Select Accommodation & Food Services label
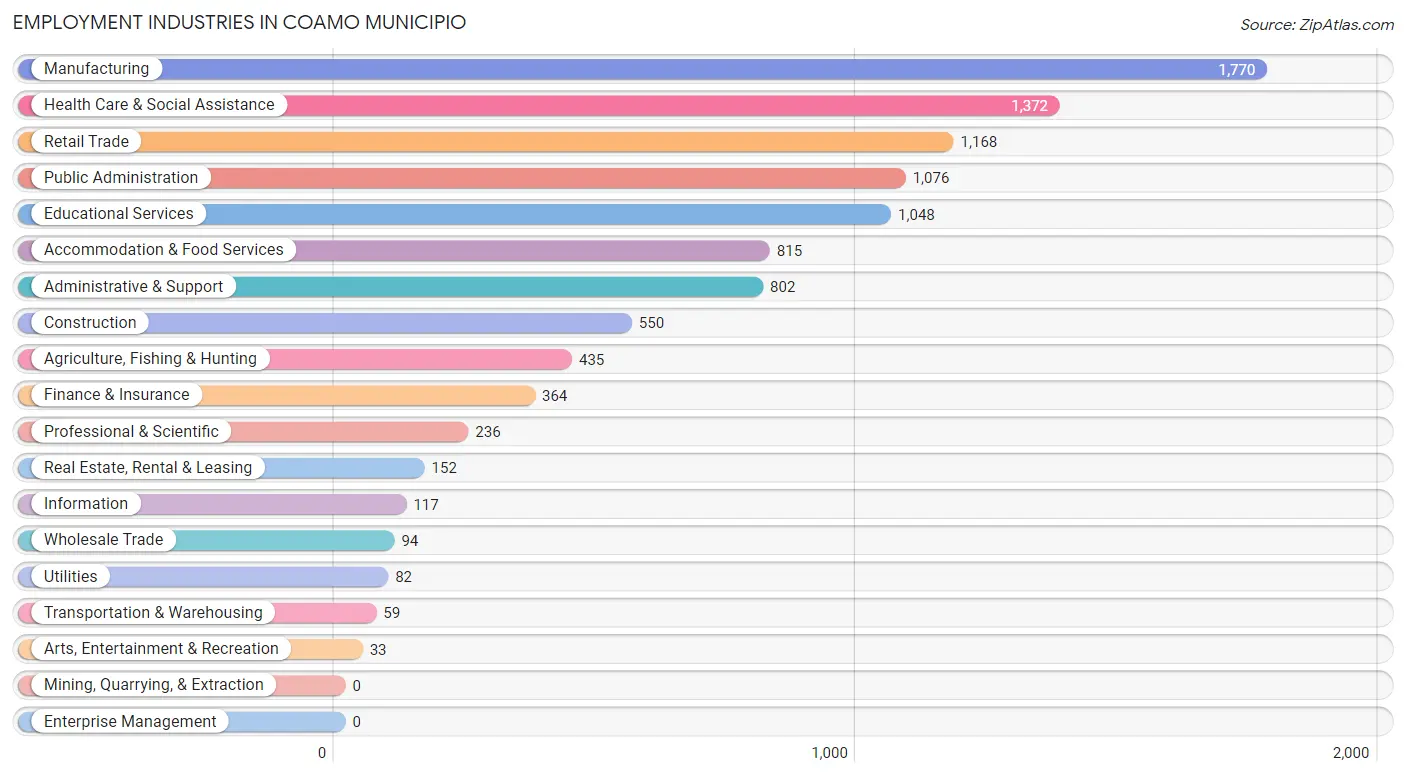Viewport: 1406px width, 776px height. pos(164,250)
